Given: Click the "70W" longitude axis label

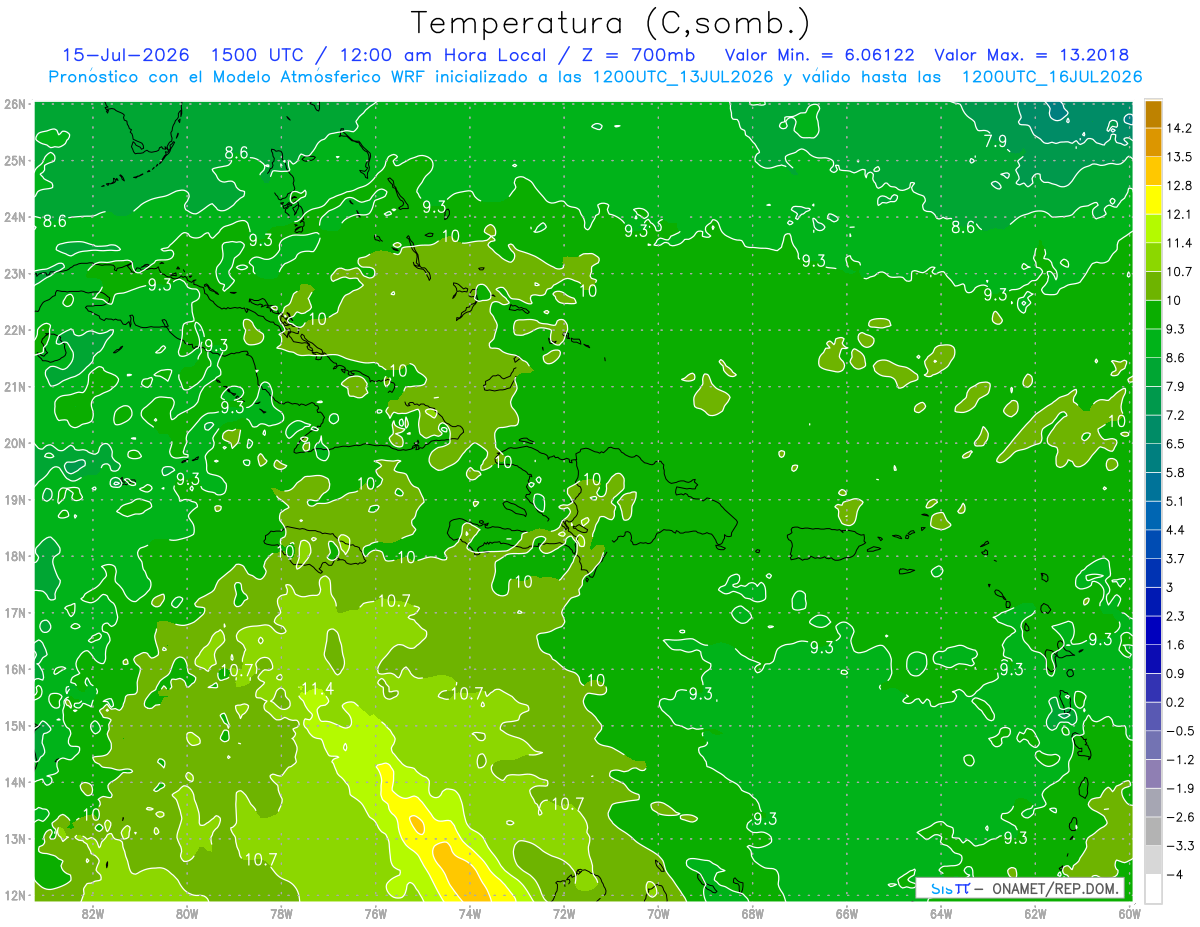Looking at the screenshot, I should (x=659, y=913).
